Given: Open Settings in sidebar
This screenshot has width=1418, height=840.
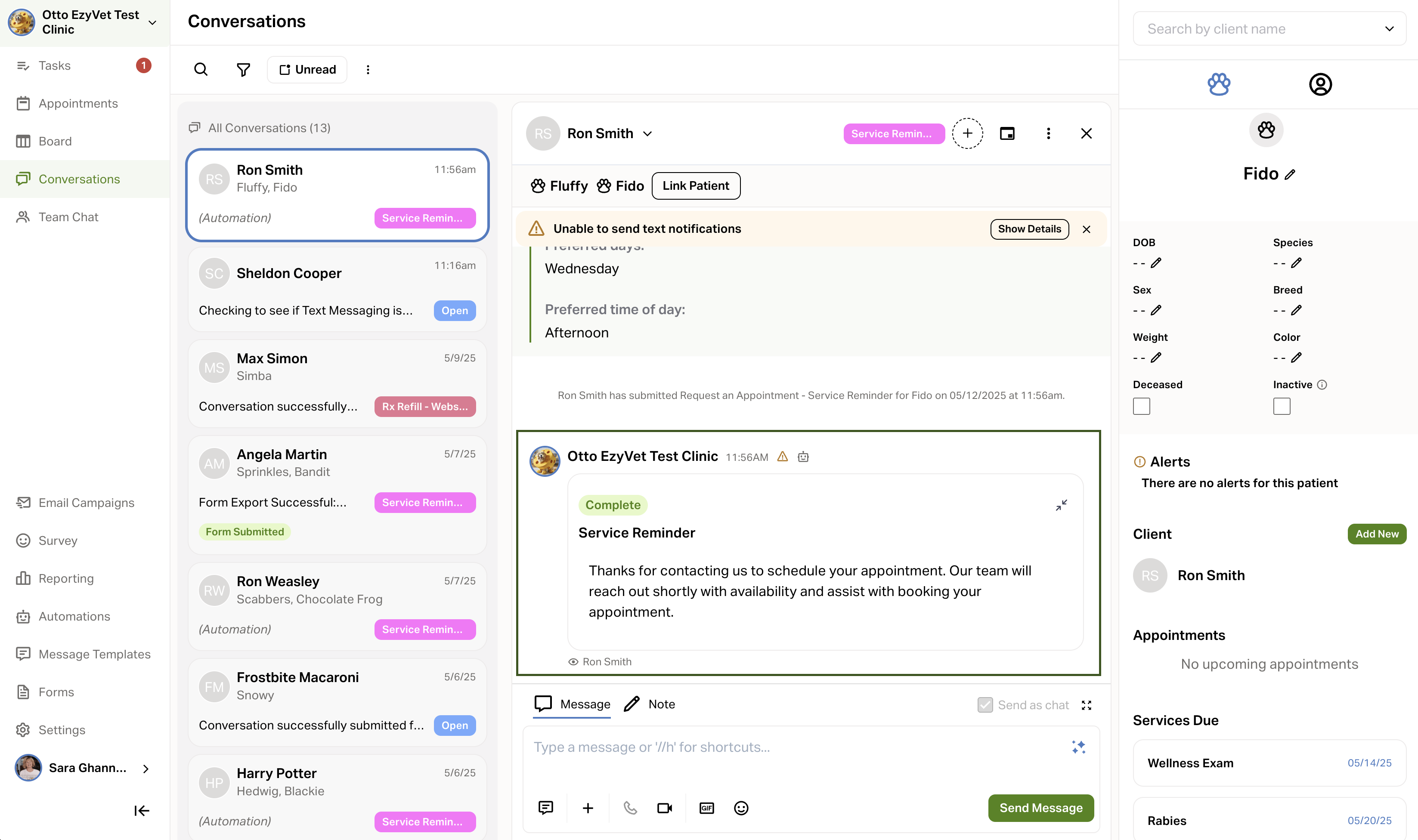Looking at the screenshot, I should tap(85, 730).
